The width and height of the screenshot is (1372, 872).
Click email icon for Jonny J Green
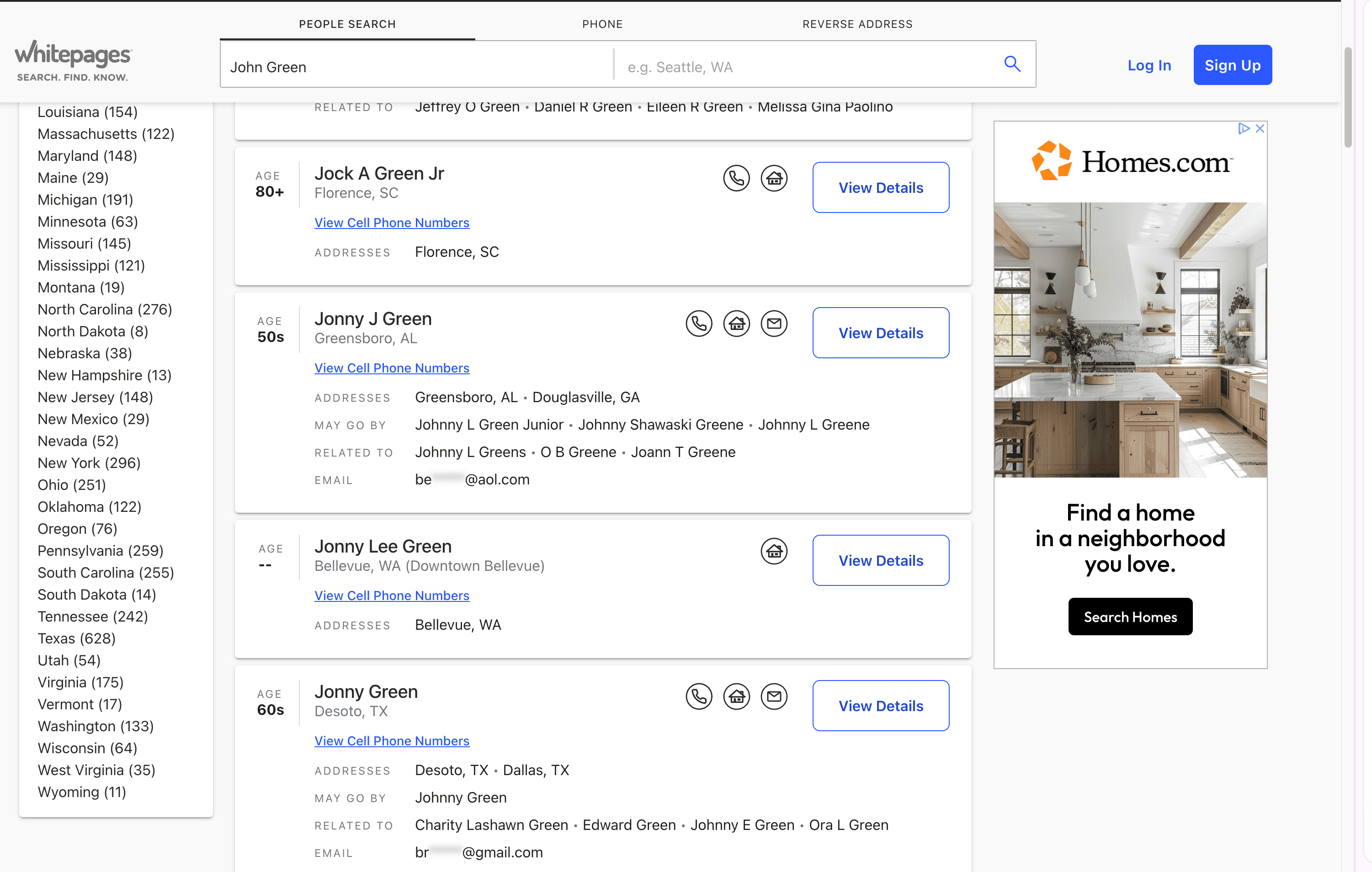tap(774, 324)
